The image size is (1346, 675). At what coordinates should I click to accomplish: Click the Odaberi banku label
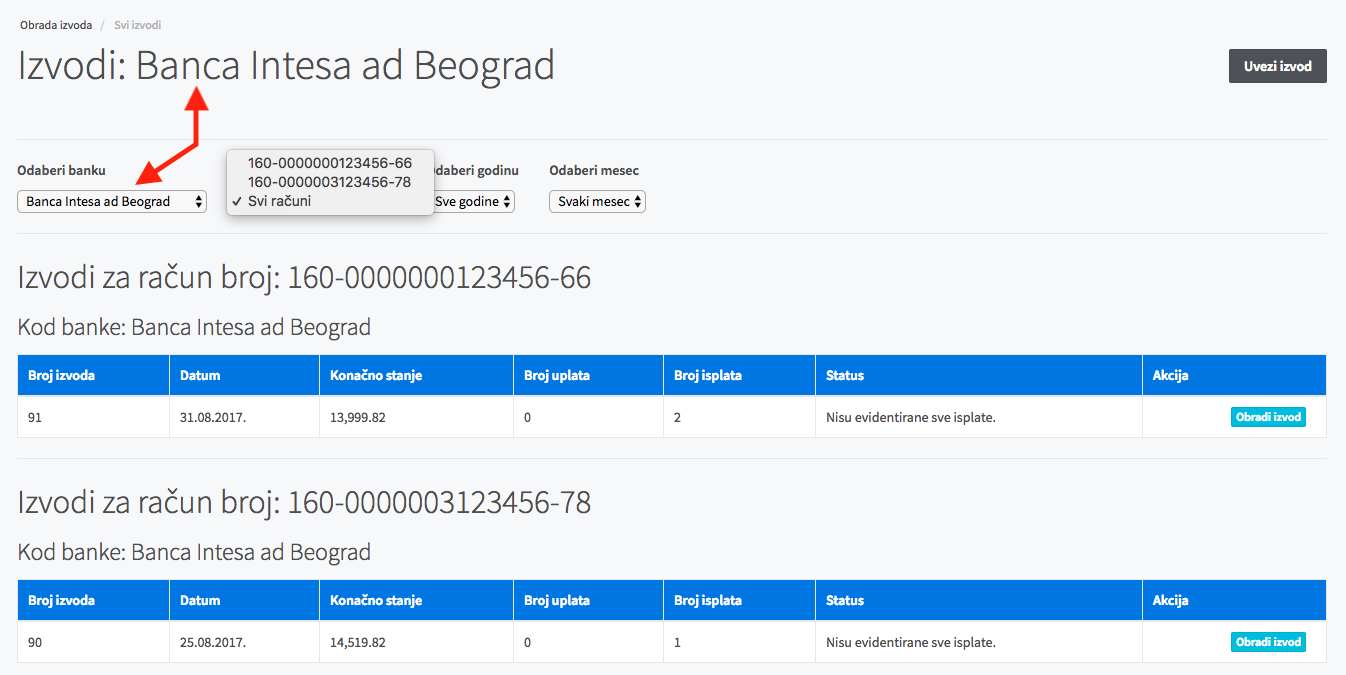pos(61,171)
